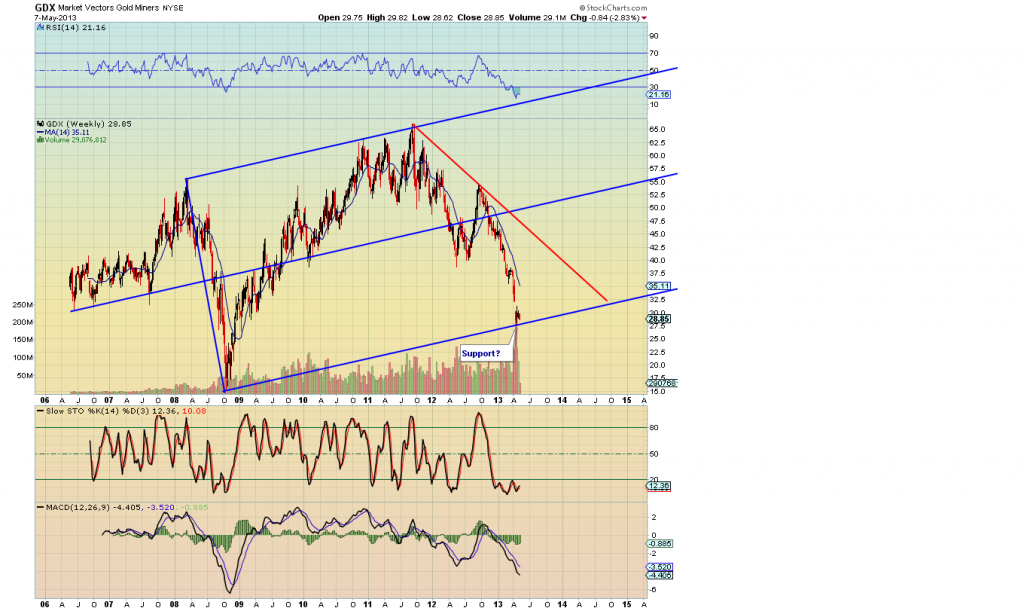Select the 'Volume 29,076,812' legend entry

click(x=71, y=140)
